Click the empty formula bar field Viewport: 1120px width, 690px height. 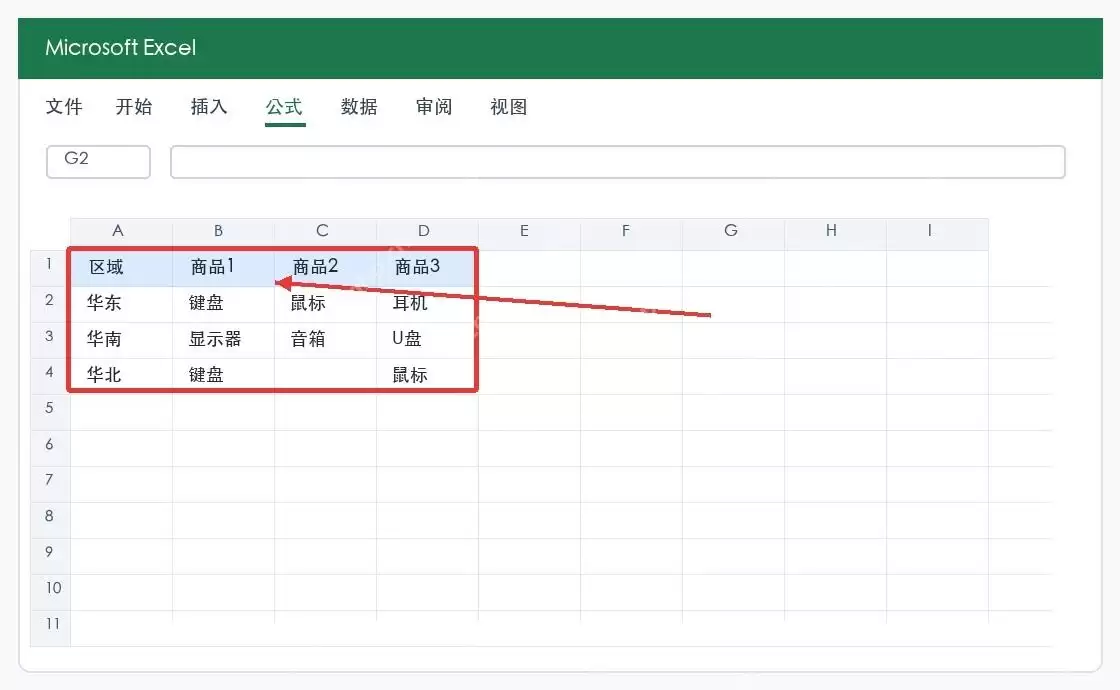click(x=618, y=161)
